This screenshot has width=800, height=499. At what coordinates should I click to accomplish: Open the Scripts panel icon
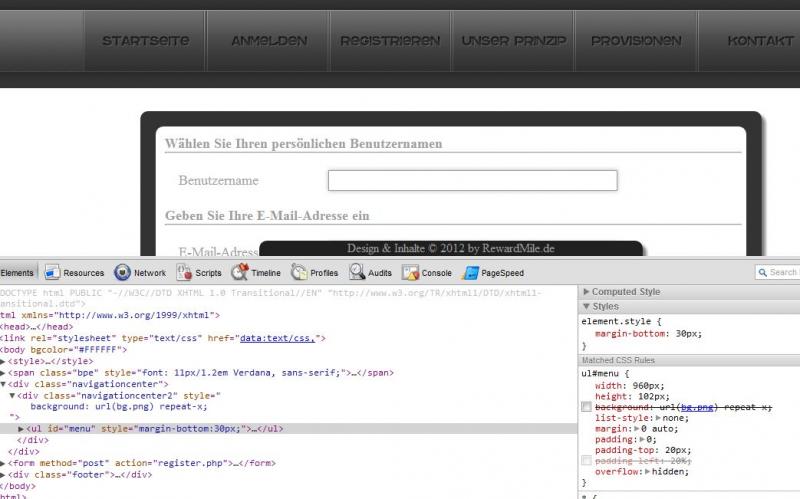184,272
